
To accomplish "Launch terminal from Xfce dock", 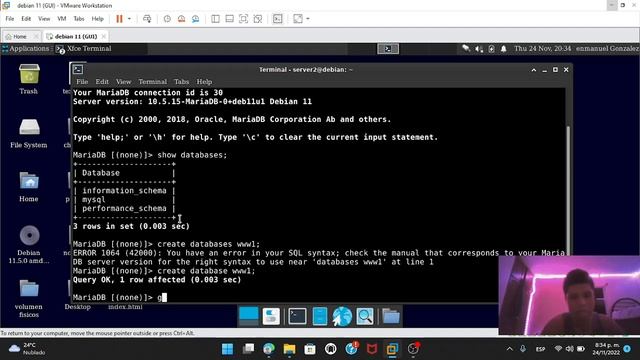I will click(x=297, y=316).
